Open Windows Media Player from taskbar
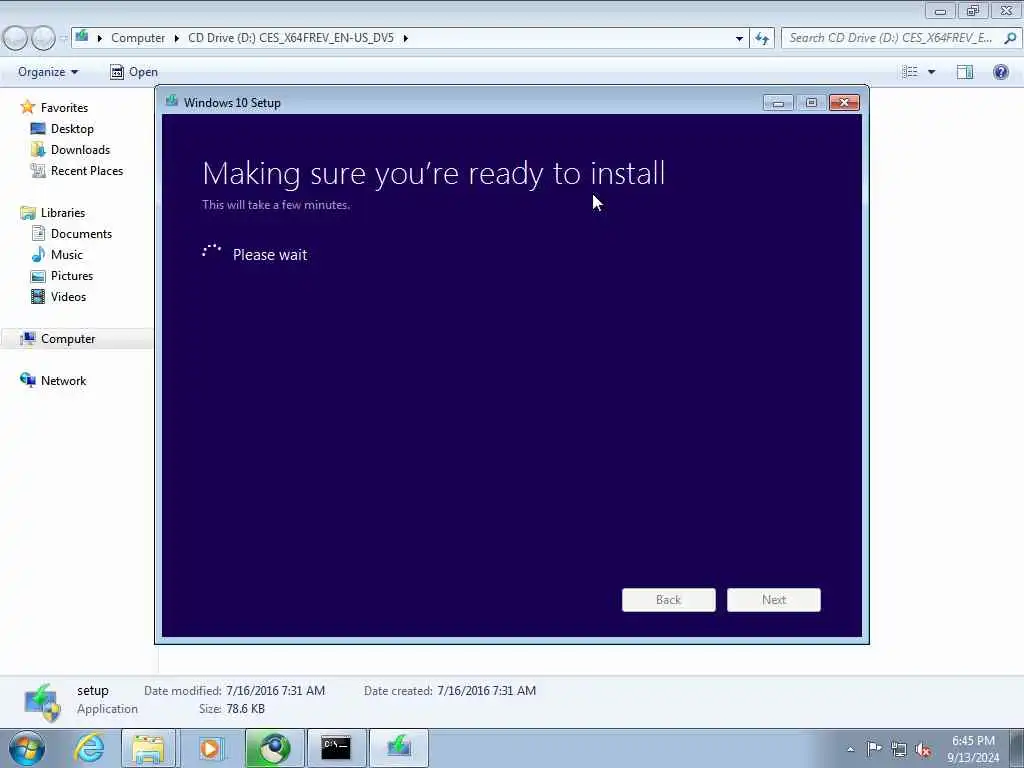 (x=210, y=748)
